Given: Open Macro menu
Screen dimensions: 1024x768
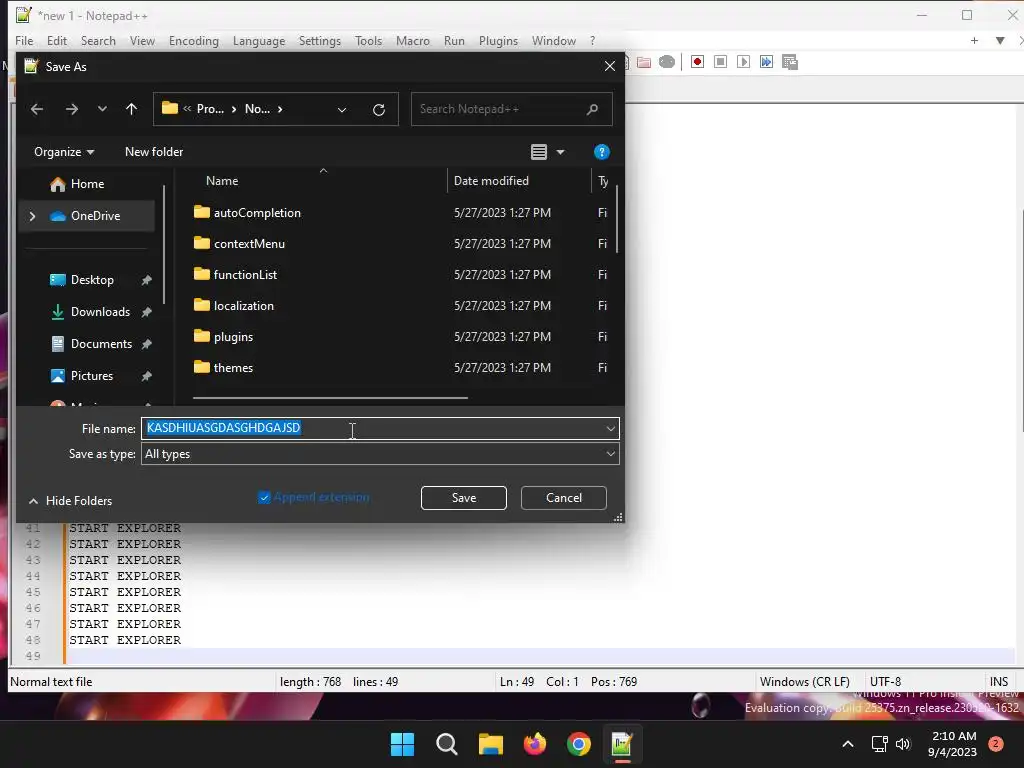Looking at the screenshot, I should coord(413,40).
